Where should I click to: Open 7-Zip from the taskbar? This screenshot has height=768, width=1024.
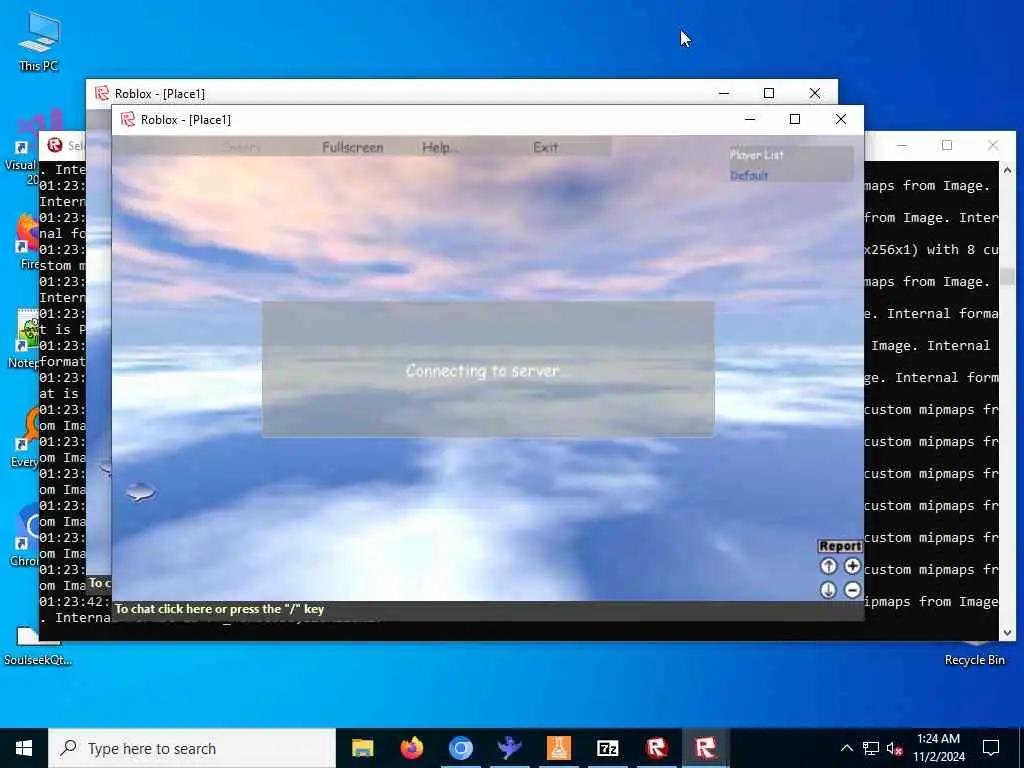(607, 748)
